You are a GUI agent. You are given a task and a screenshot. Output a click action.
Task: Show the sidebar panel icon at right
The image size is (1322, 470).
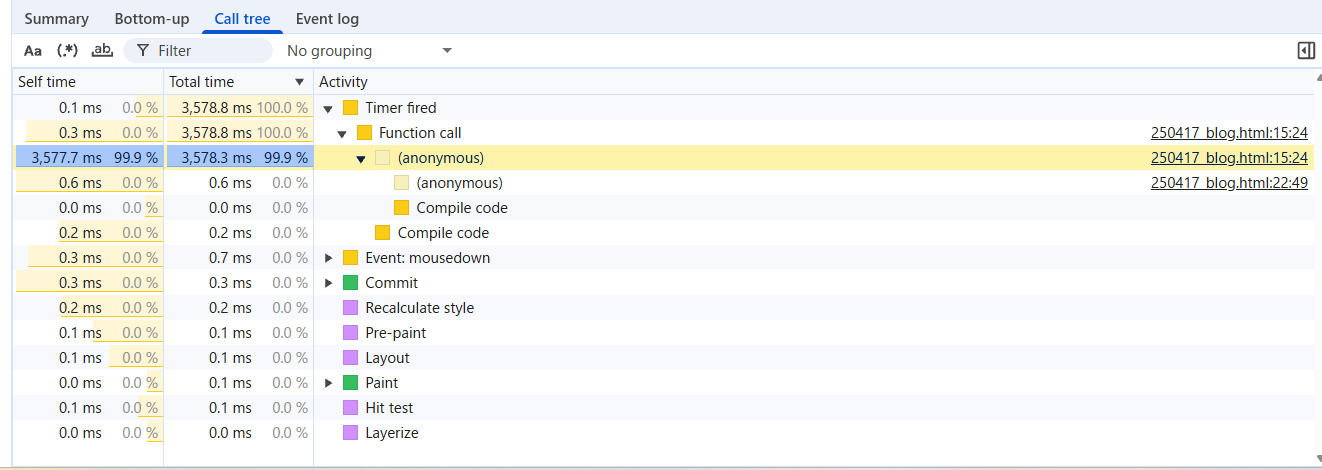tap(1304, 51)
